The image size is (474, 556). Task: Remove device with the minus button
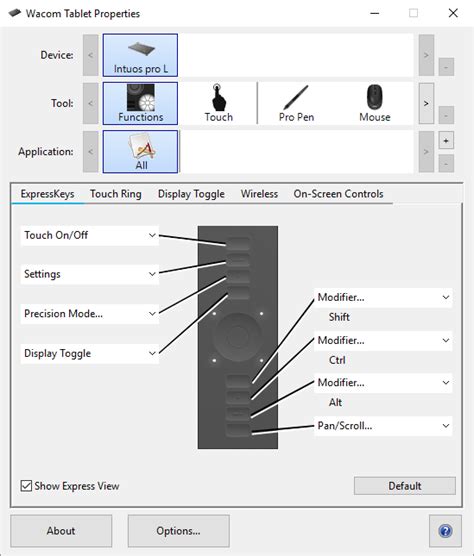tap(446, 67)
